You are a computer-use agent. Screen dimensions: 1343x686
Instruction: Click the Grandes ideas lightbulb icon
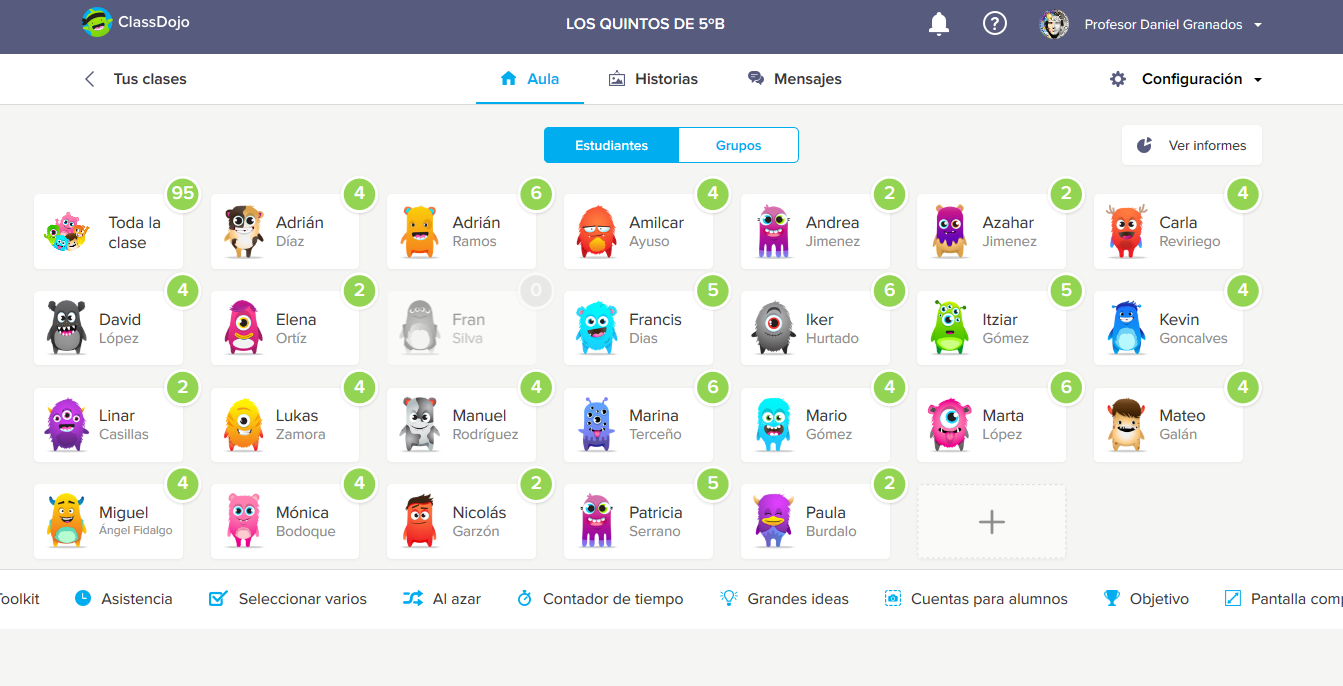tap(727, 597)
